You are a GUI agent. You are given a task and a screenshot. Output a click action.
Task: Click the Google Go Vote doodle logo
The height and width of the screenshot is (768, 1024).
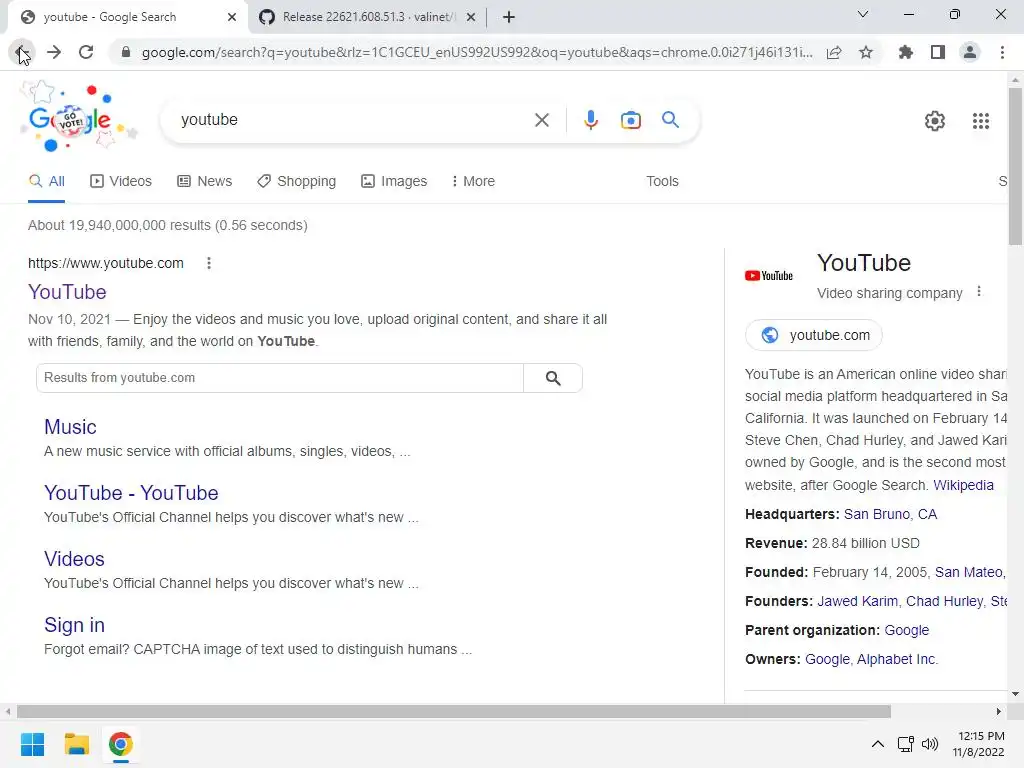pyautogui.click(x=77, y=116)
